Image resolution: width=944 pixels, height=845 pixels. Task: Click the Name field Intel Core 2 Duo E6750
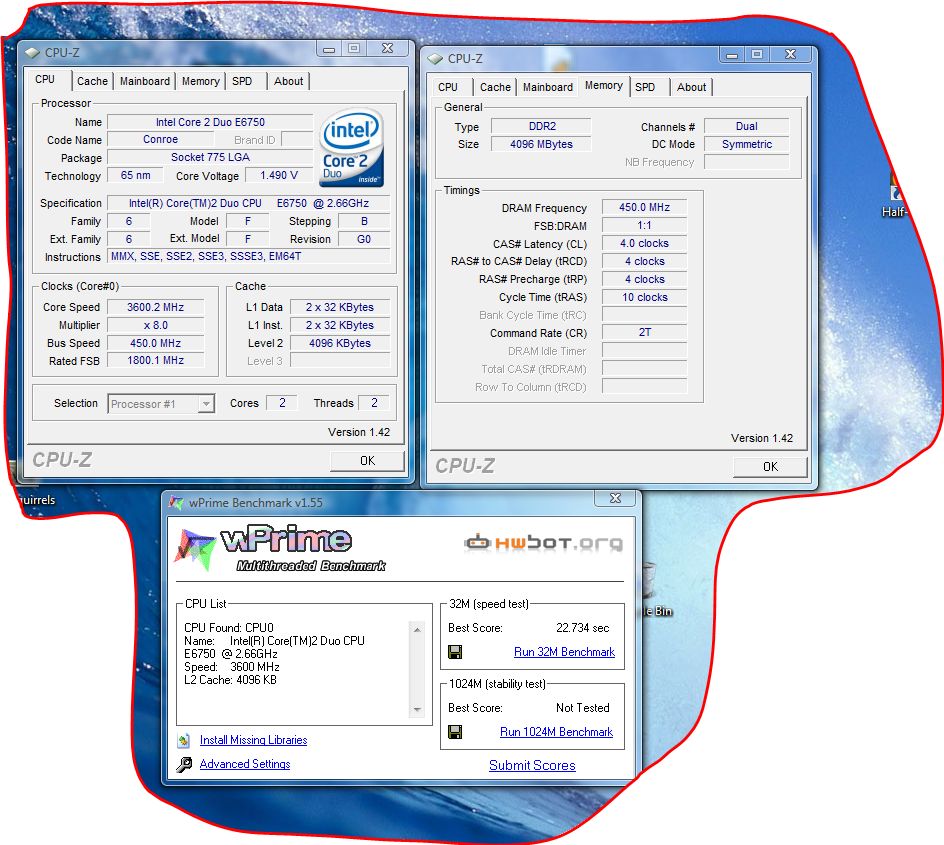pyautogui.click(x=210, y=122)
